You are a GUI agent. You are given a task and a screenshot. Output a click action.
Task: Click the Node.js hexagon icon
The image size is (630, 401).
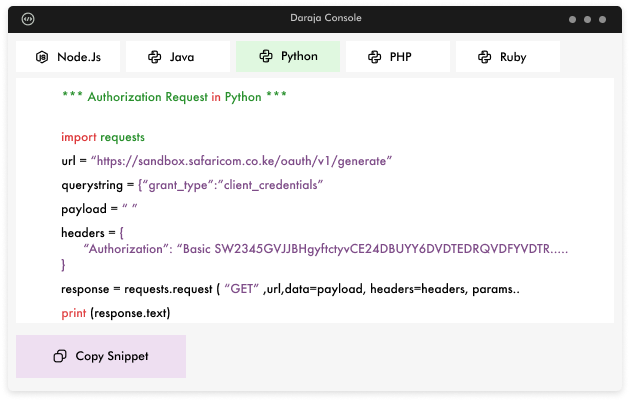pos(42,57)
